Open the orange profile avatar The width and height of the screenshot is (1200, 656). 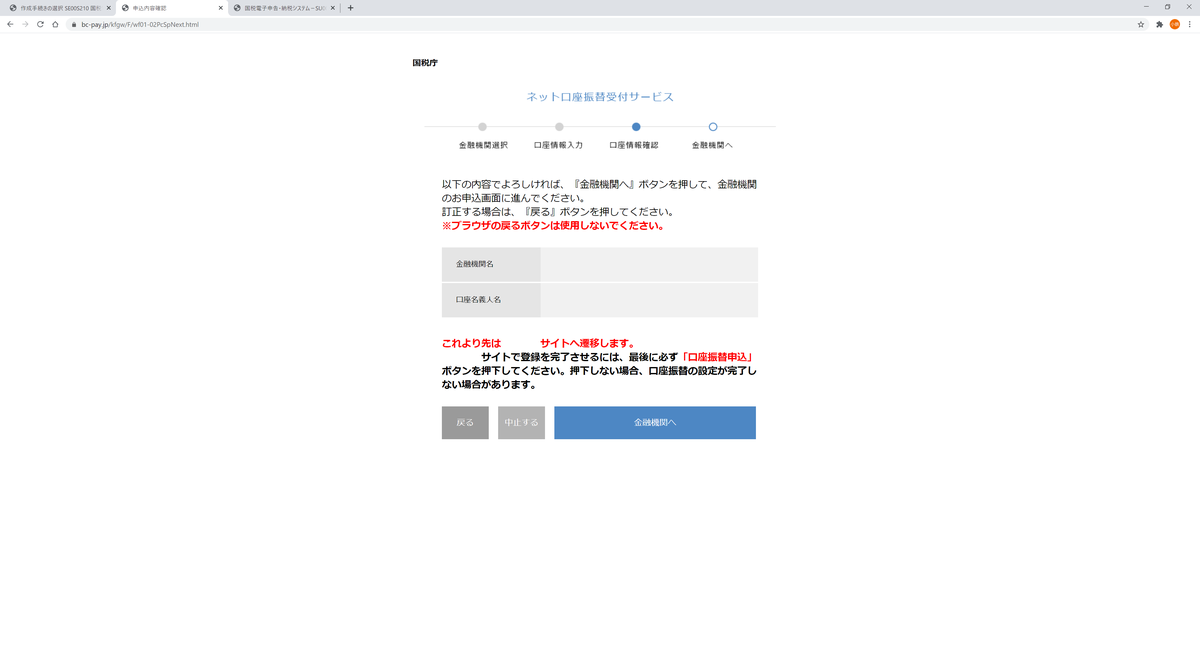(x=1174, y=24)
